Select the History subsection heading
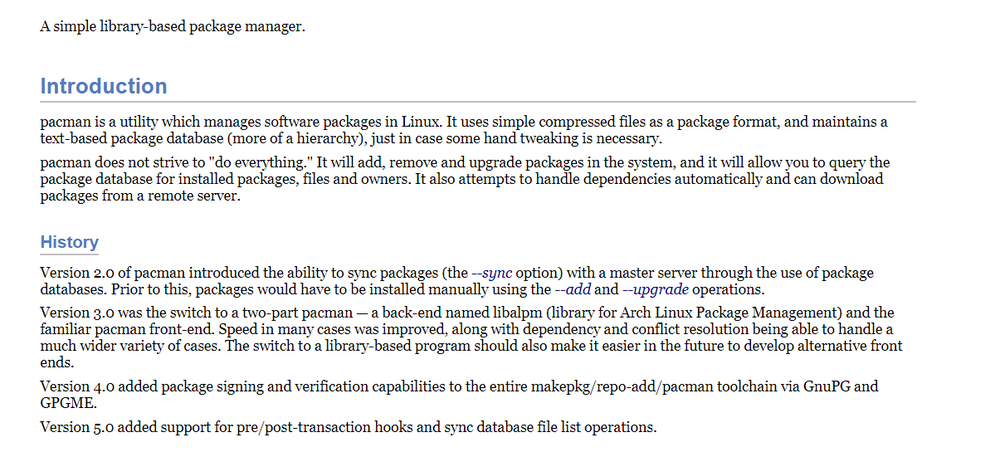 (69, 242)
